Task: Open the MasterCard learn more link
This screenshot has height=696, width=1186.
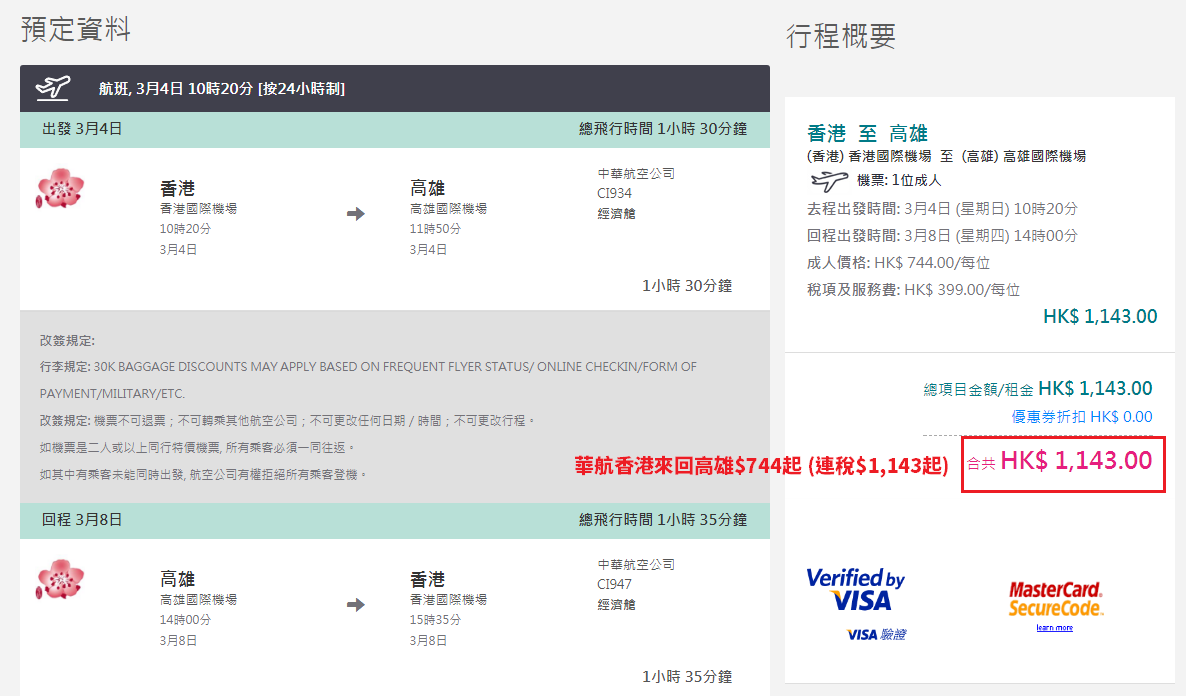Action: pyautogui.click(x=1054, y=628)
